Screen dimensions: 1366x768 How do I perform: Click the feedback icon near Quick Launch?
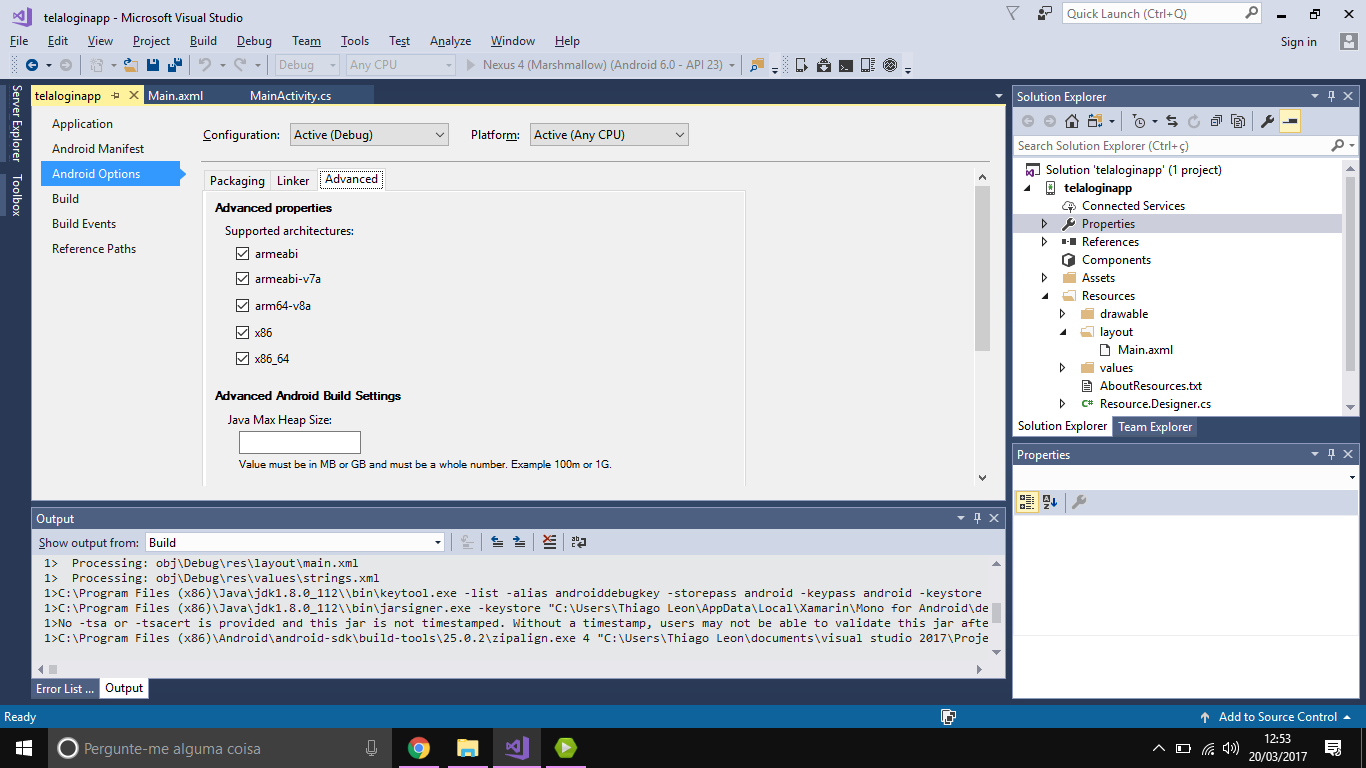1045,13
